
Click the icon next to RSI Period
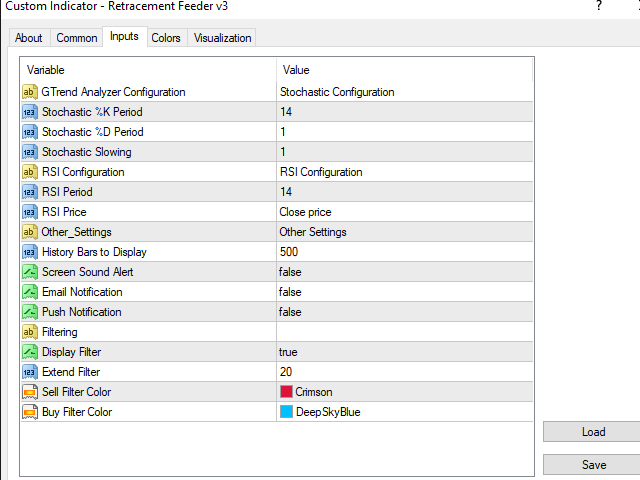point(29,192)
